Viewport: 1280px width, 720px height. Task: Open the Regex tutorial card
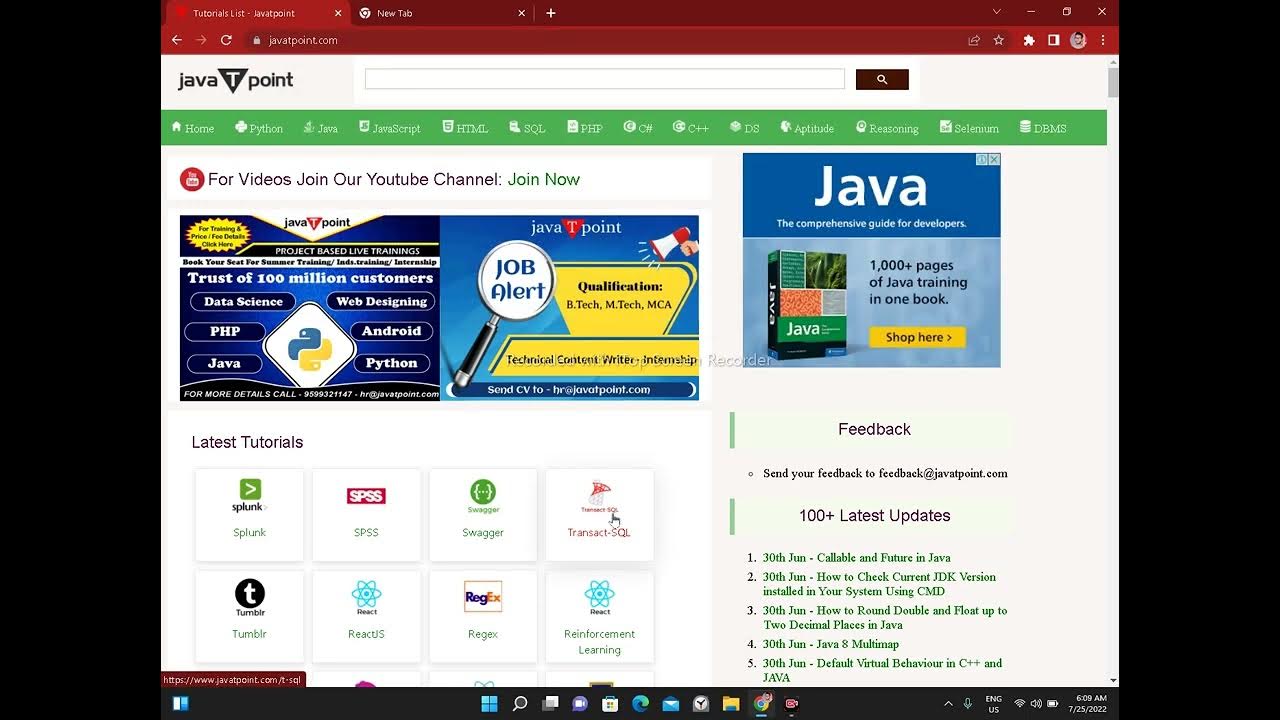click(x=483, y=615)
